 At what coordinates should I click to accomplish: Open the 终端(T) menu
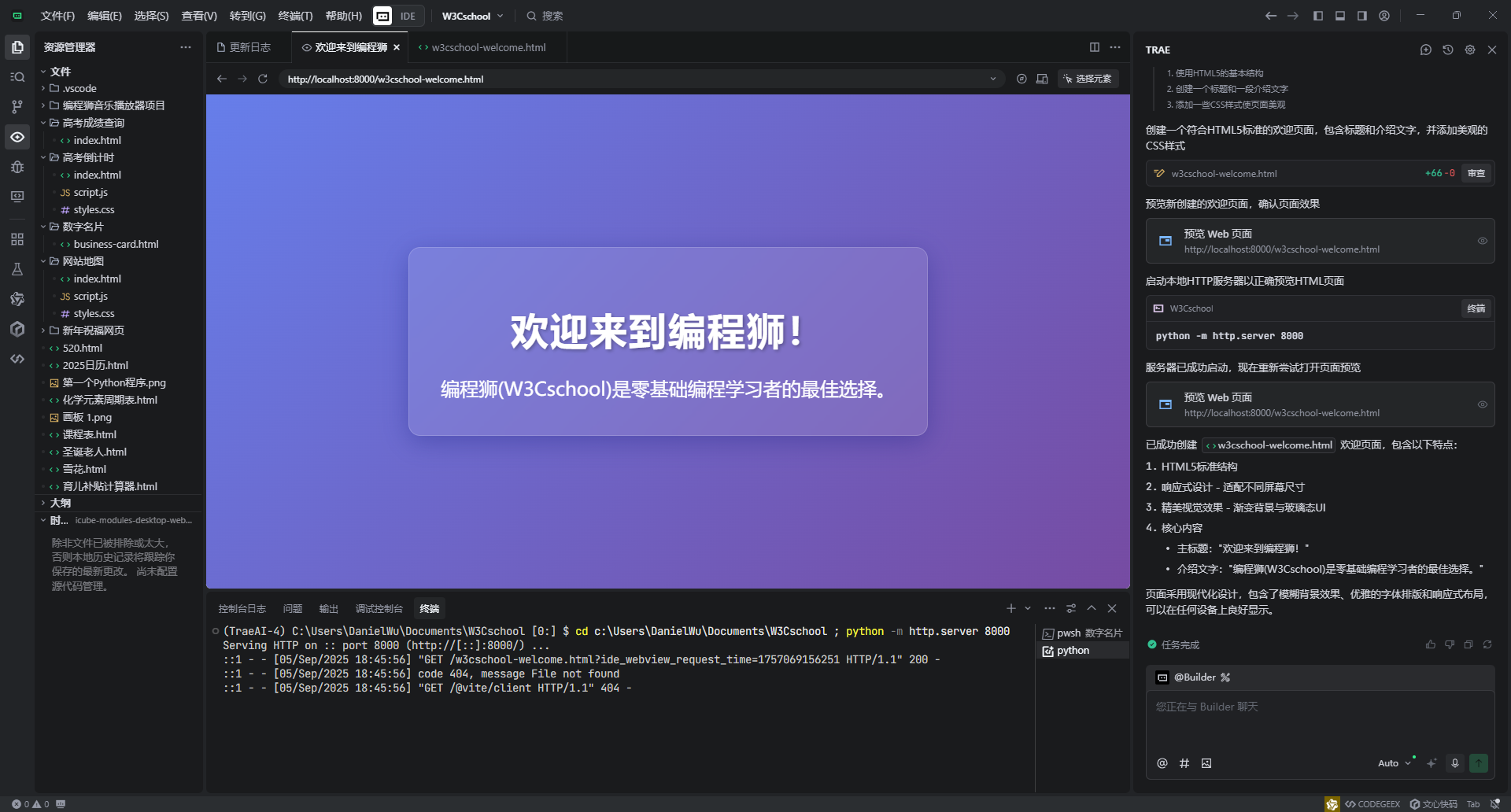pos(295,16)
